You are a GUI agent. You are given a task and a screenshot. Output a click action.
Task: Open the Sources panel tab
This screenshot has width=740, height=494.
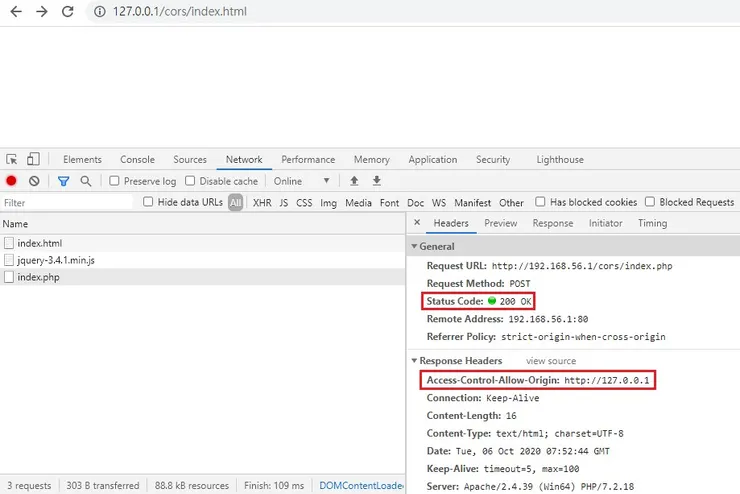pos(190,159)
